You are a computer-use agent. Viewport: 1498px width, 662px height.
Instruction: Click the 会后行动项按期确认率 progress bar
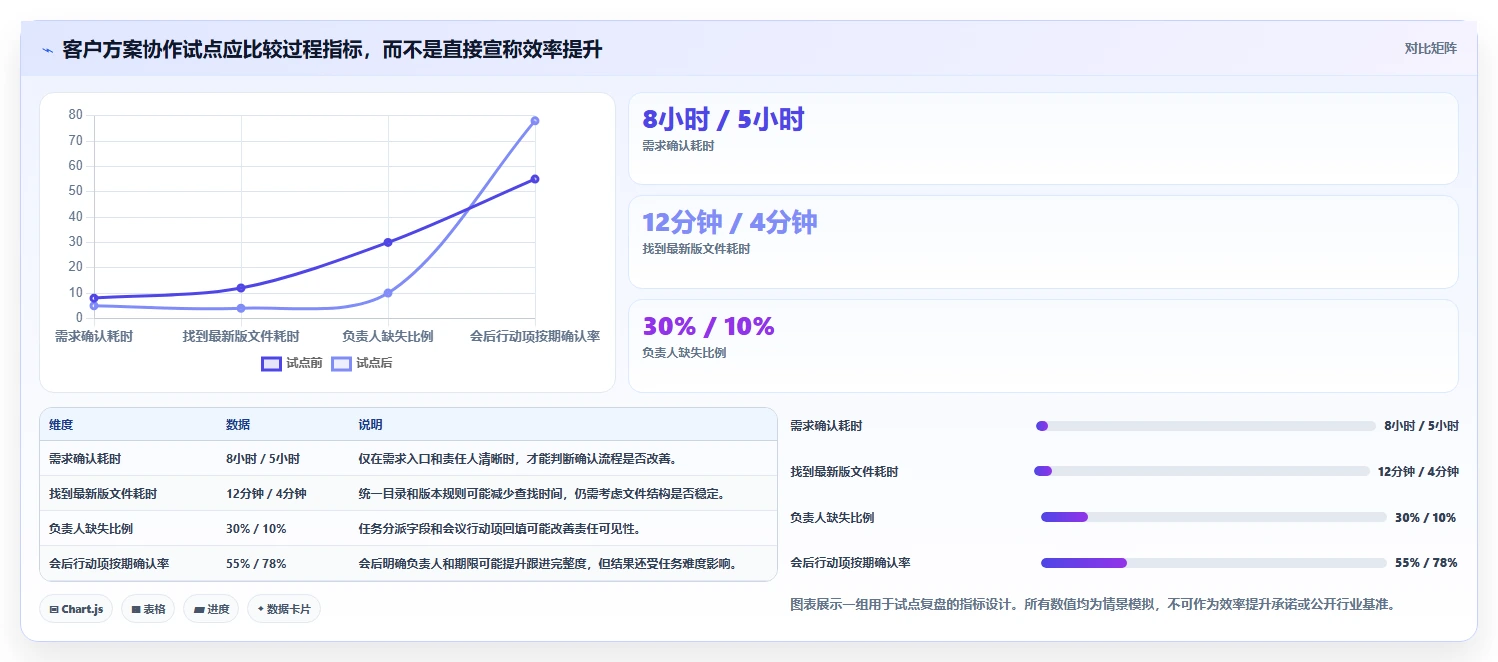pos(1214,563)
